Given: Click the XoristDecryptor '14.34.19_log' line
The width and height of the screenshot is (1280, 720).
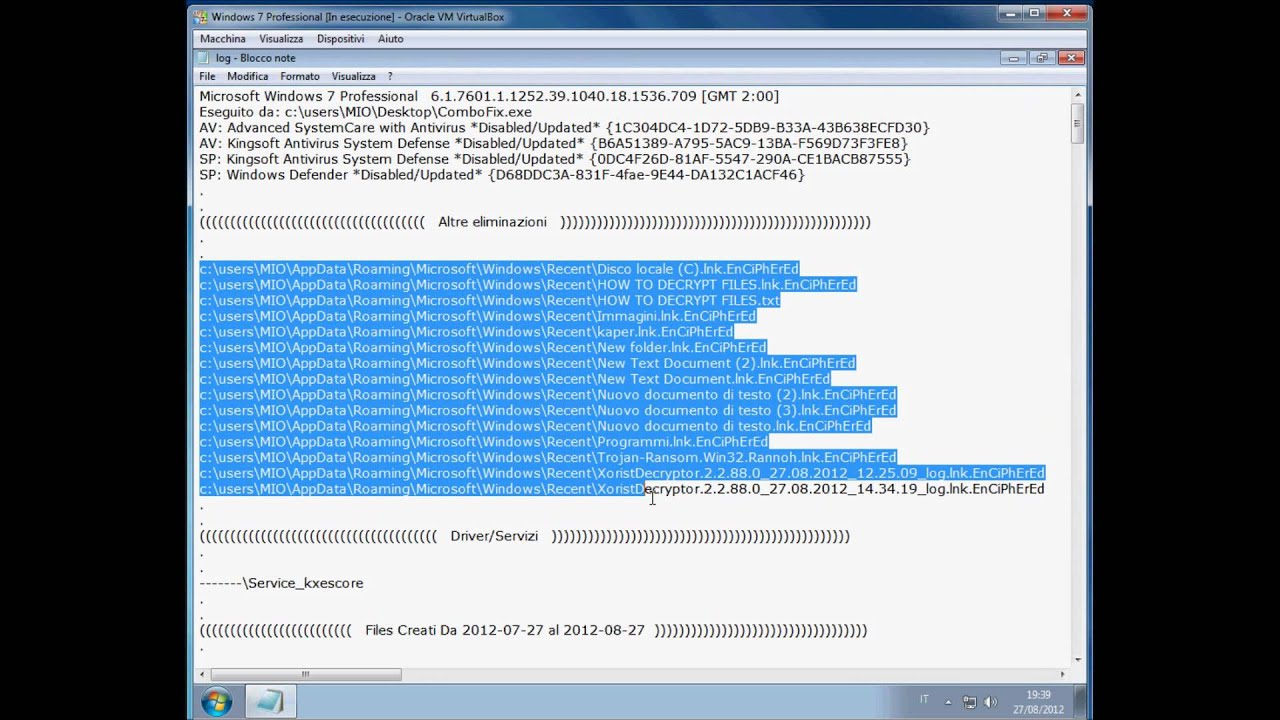Looking at the screenshot, I should (x=622, y=489).
